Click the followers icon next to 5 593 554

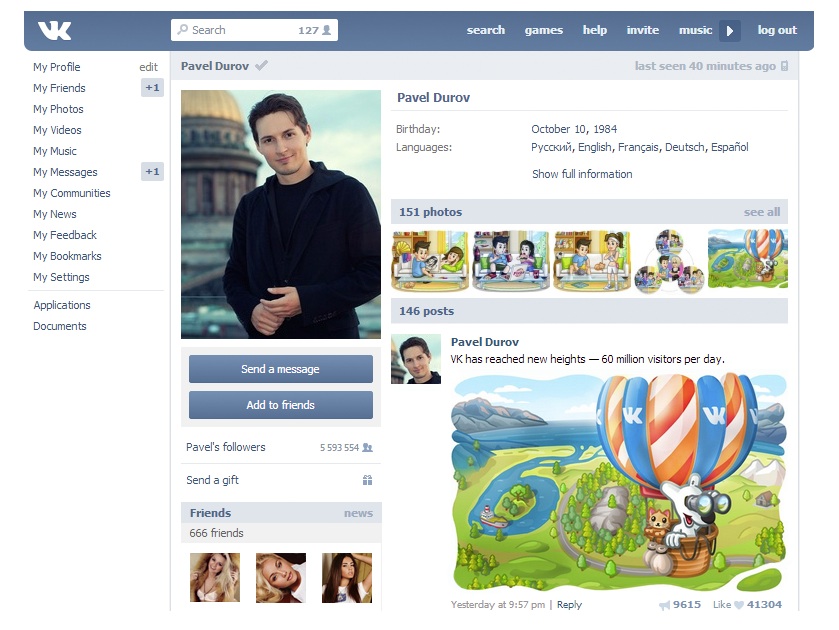coord(367,447)
